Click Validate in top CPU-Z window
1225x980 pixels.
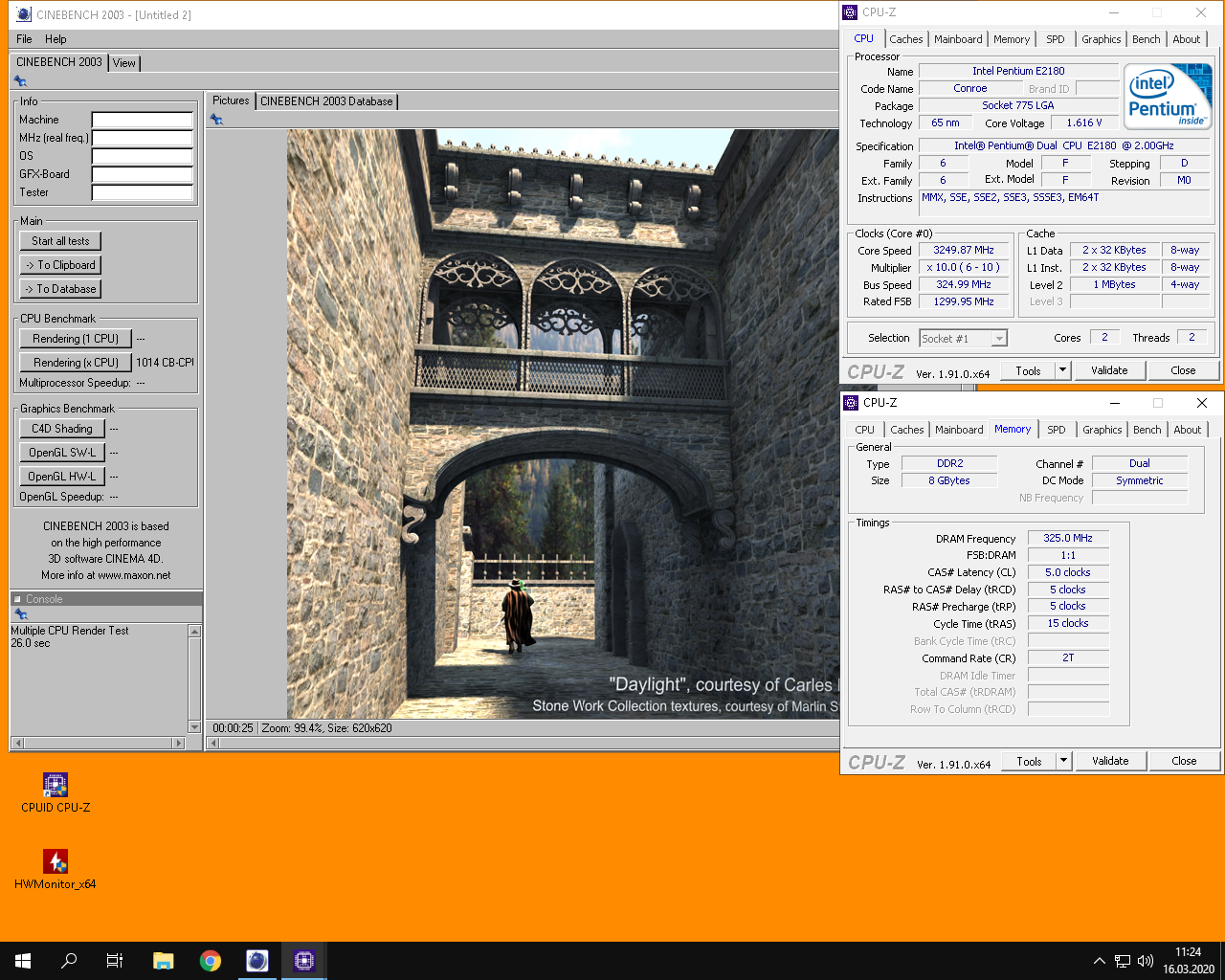[1109, 370]
